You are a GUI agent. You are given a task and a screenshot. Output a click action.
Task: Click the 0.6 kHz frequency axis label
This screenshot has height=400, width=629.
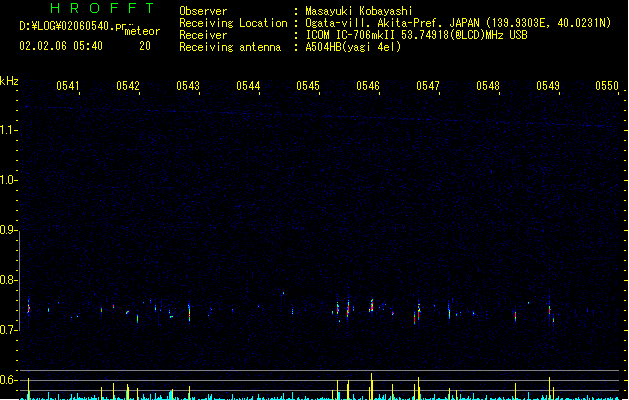pyautogui.click(x=8, y=380)
